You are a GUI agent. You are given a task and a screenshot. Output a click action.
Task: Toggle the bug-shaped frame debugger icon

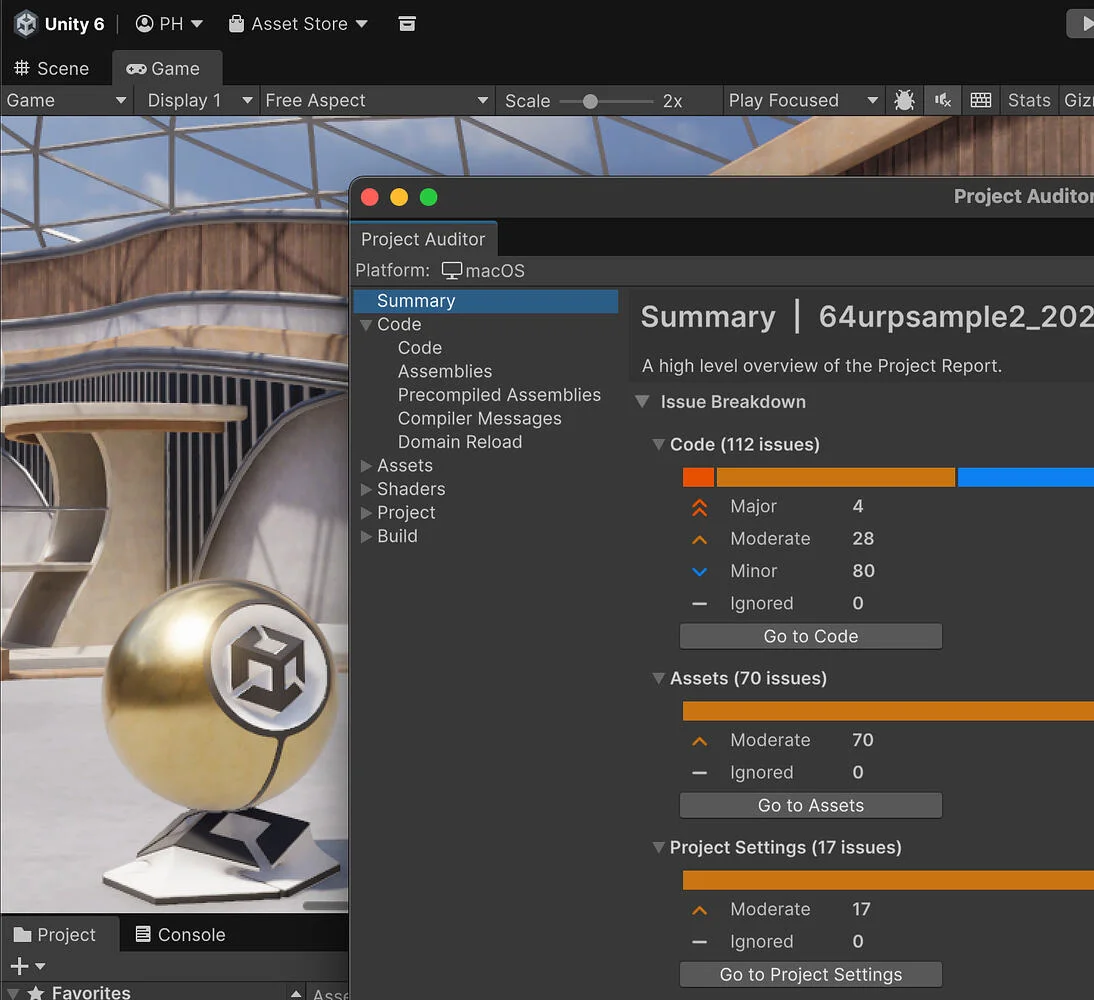[x=904, y=100]
